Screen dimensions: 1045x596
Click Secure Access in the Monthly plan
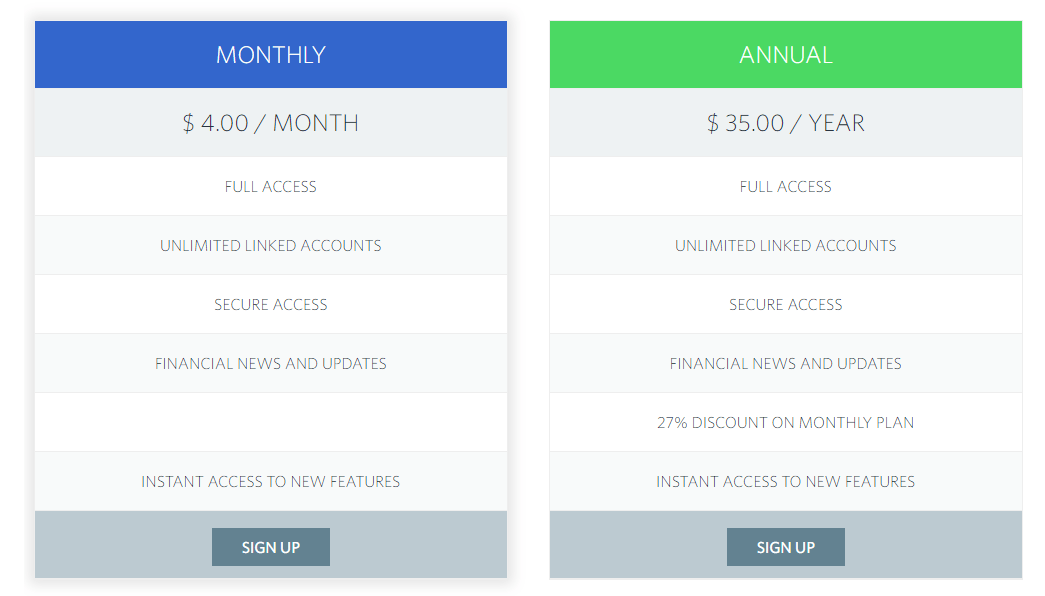pyautogui.click(x=270, y=304)
